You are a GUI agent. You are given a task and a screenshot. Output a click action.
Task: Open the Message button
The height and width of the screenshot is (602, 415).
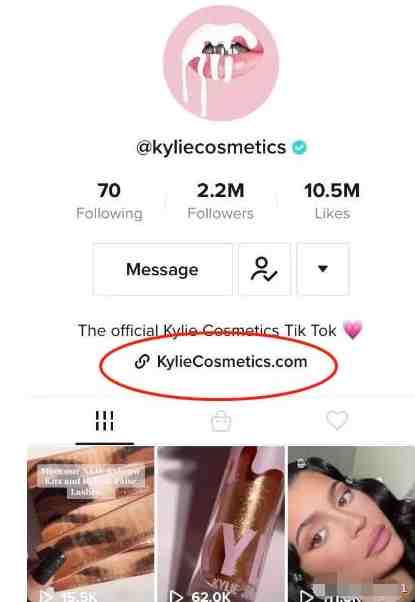coord(162,269)
